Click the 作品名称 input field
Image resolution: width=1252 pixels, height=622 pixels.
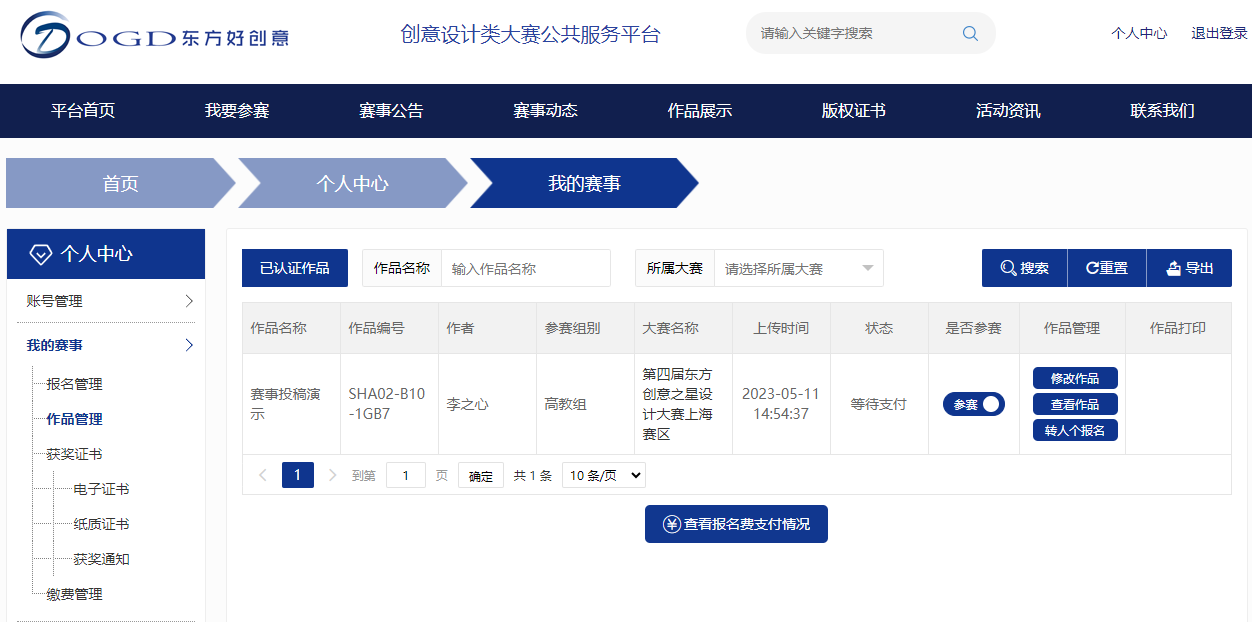click(x=525, y=268)
